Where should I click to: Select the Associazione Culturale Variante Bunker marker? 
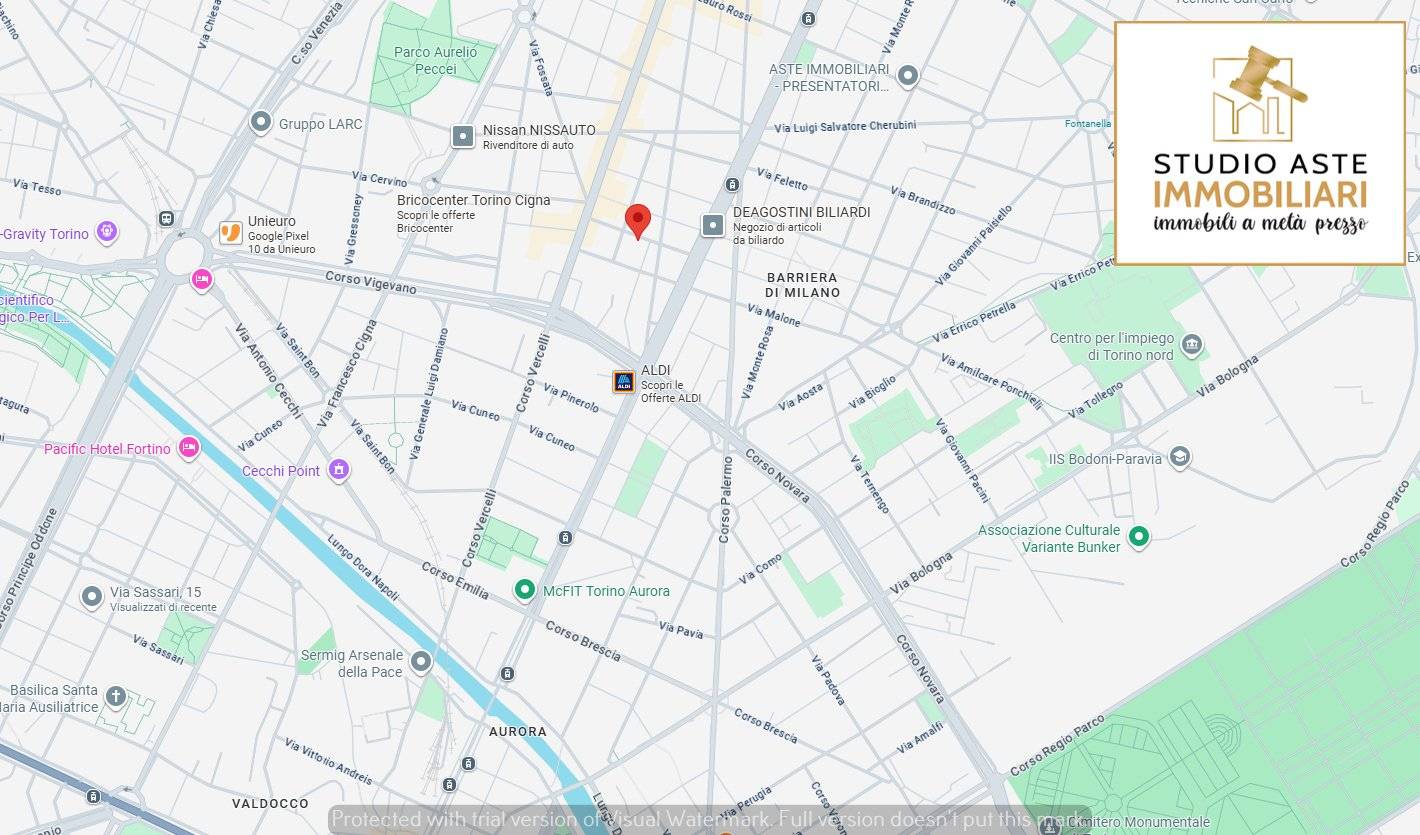coord(1138,537)
